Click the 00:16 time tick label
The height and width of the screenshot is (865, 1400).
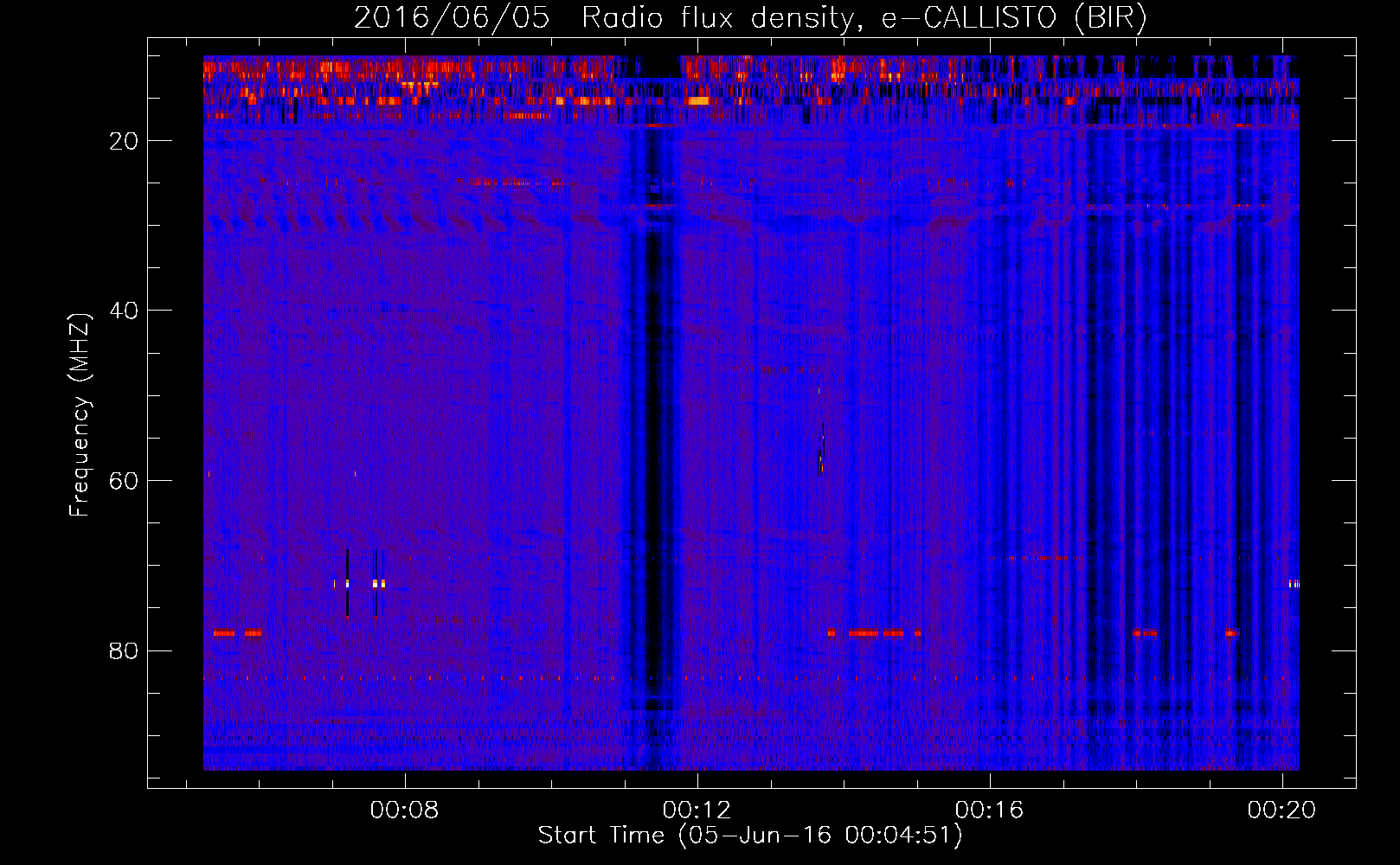point(989,810)
